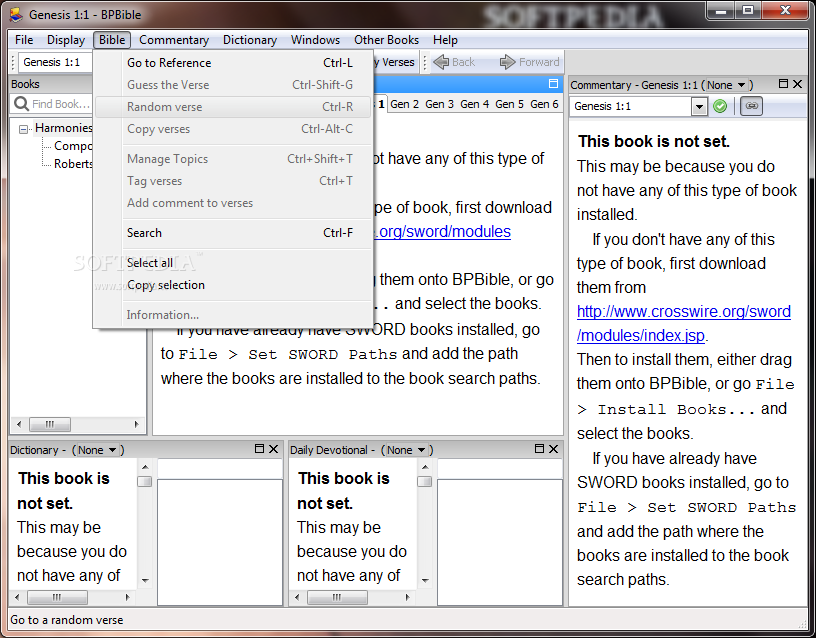Choose Go to Reference menu entry

click(233, 63)
